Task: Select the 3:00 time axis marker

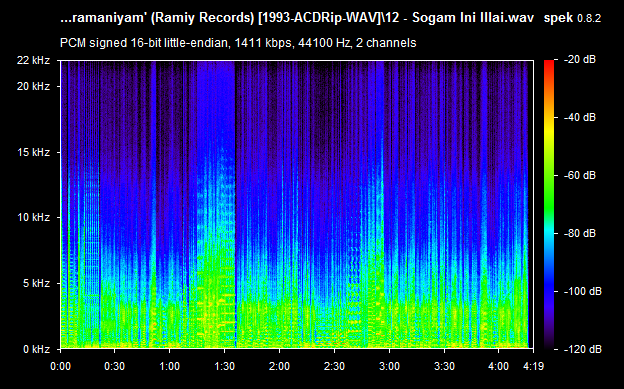Action: [x=389, y=366]
